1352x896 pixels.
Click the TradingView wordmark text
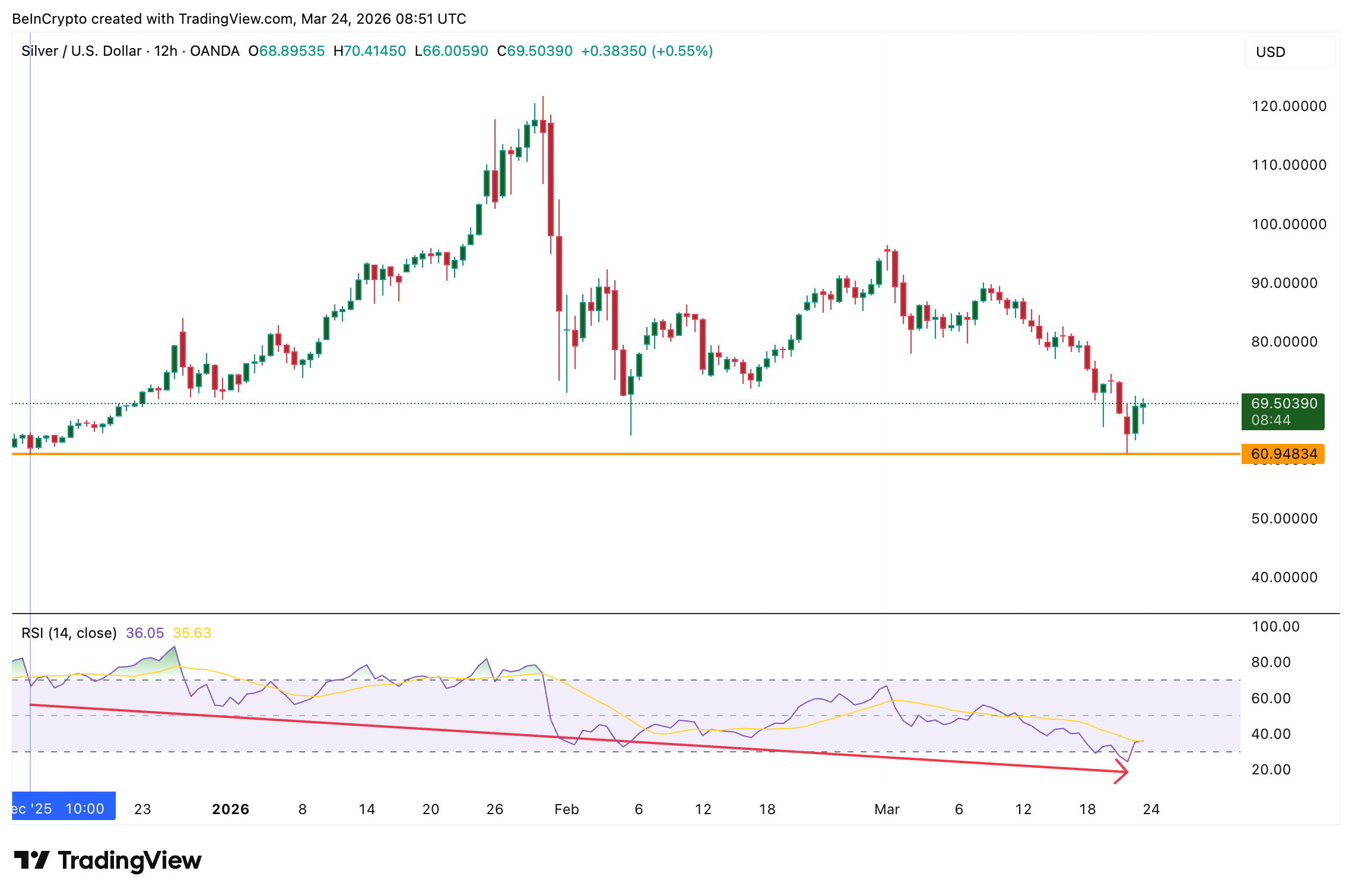pyautogui.click(x=129, y=860)
